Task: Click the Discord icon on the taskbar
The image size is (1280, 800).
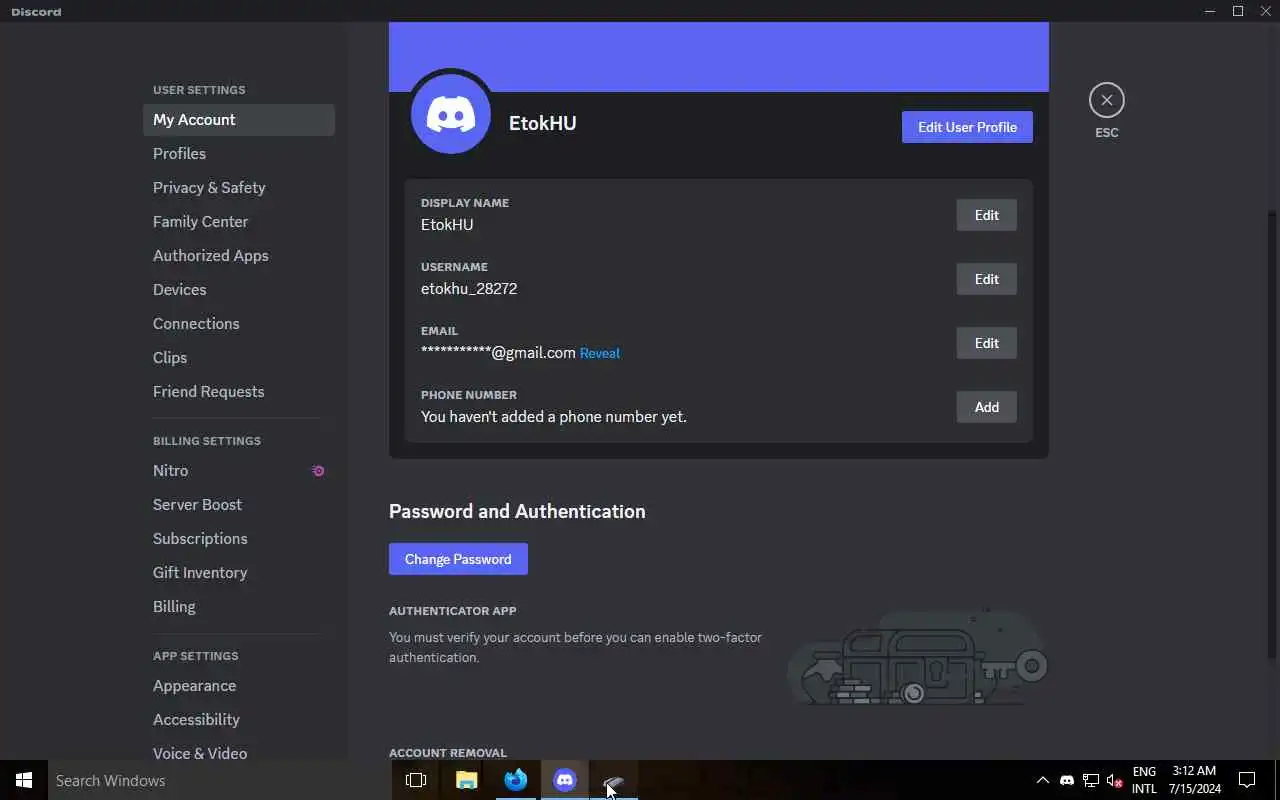Action: tap(565, 780)
